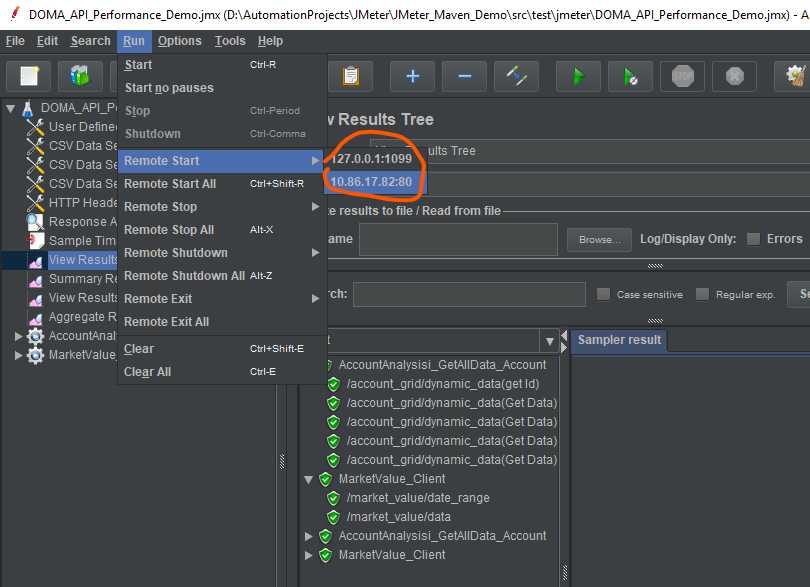
Task: Expand the last MarketValue_Client result node
Action: tap(308, 555)
